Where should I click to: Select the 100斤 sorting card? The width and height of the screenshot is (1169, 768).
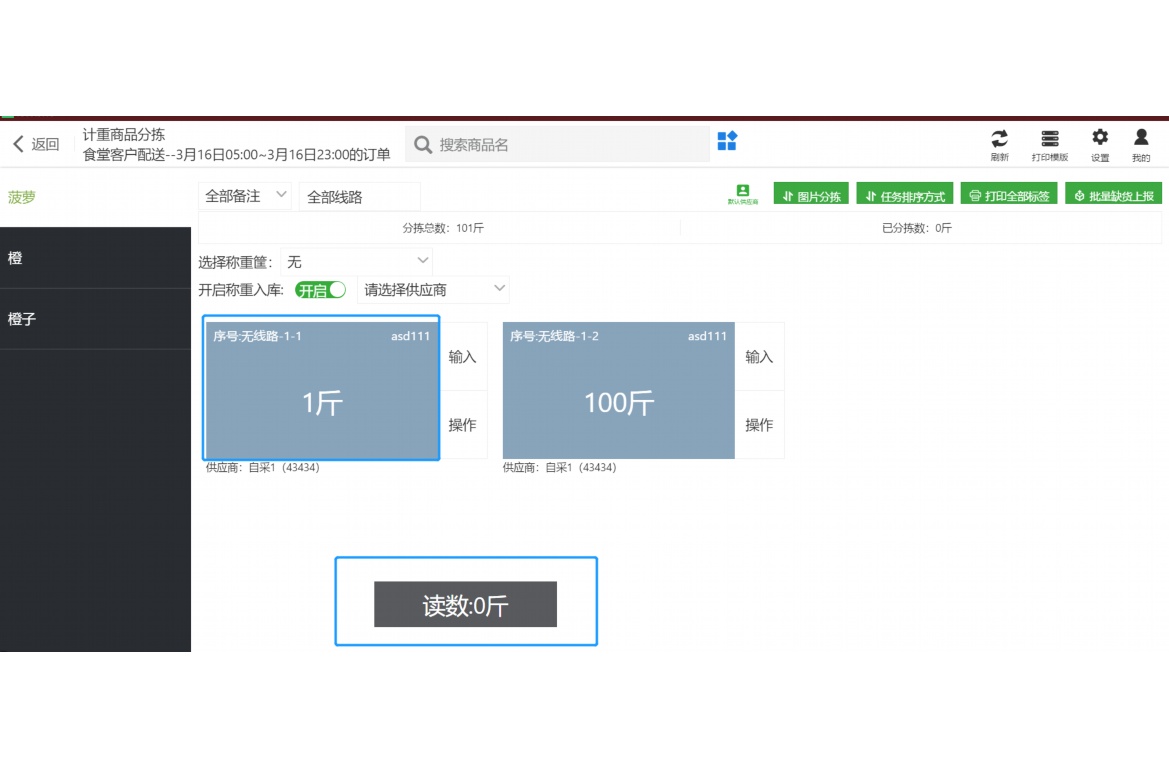617,390
